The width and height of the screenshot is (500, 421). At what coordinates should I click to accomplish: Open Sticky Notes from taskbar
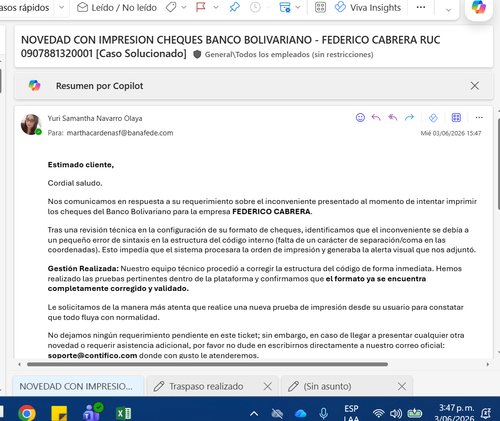pos(59,413)
